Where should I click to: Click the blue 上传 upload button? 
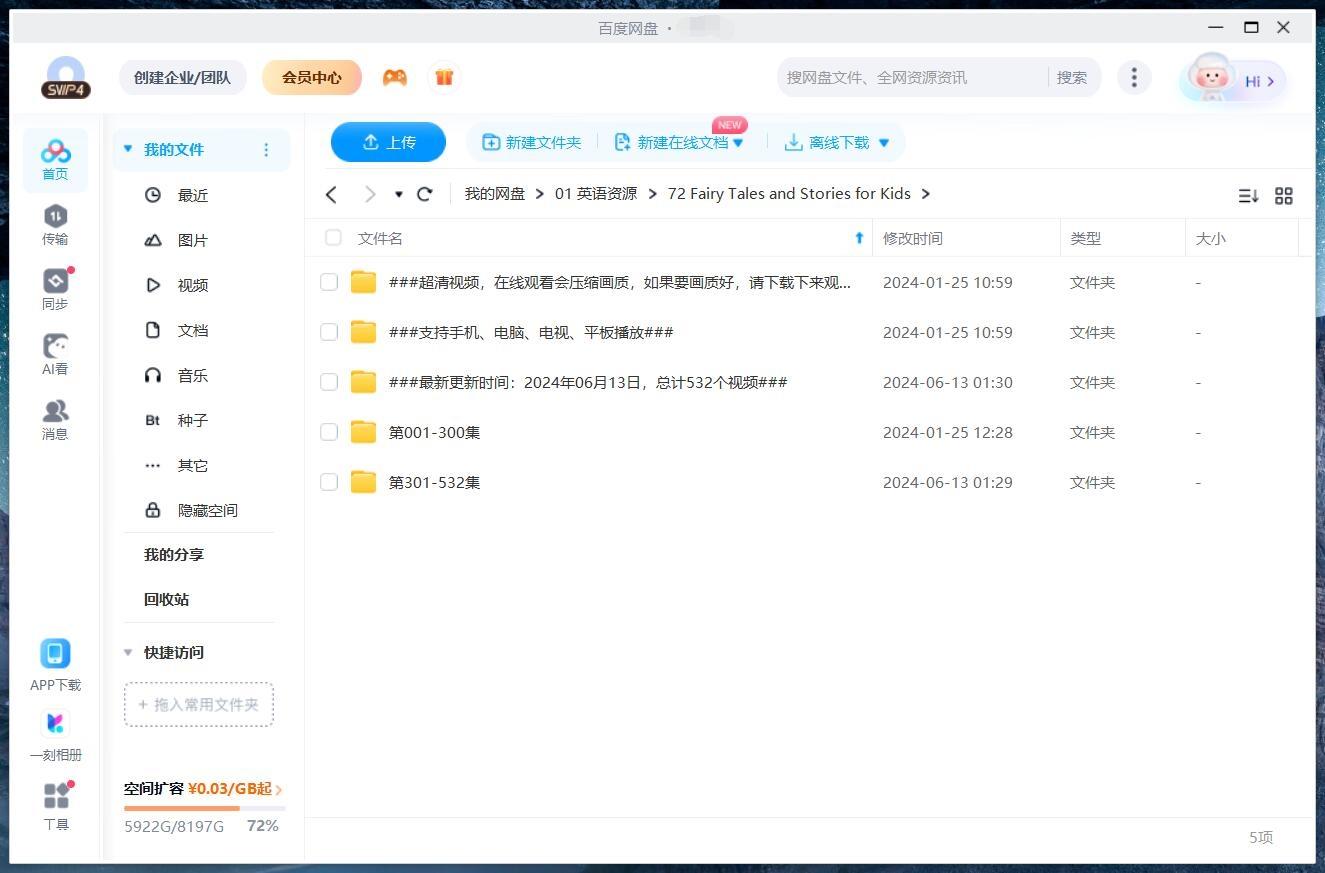pos(388,142)
